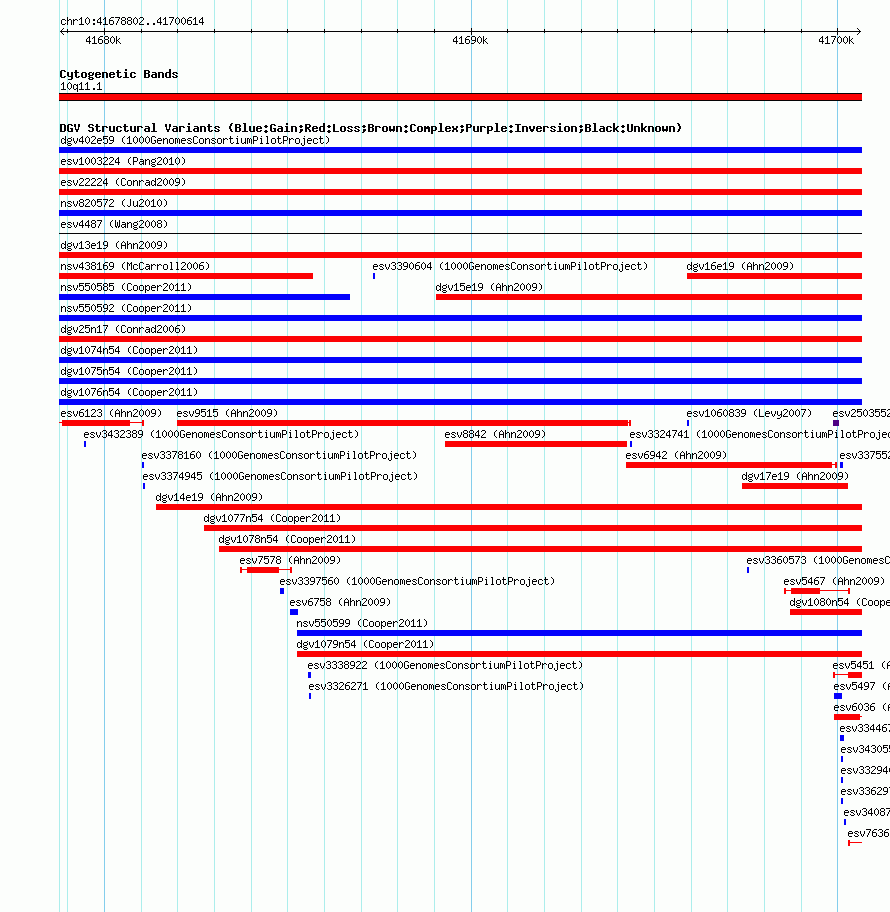
Task: Select the dgv14e19 (Ahn2009) label
Action: 209,497
